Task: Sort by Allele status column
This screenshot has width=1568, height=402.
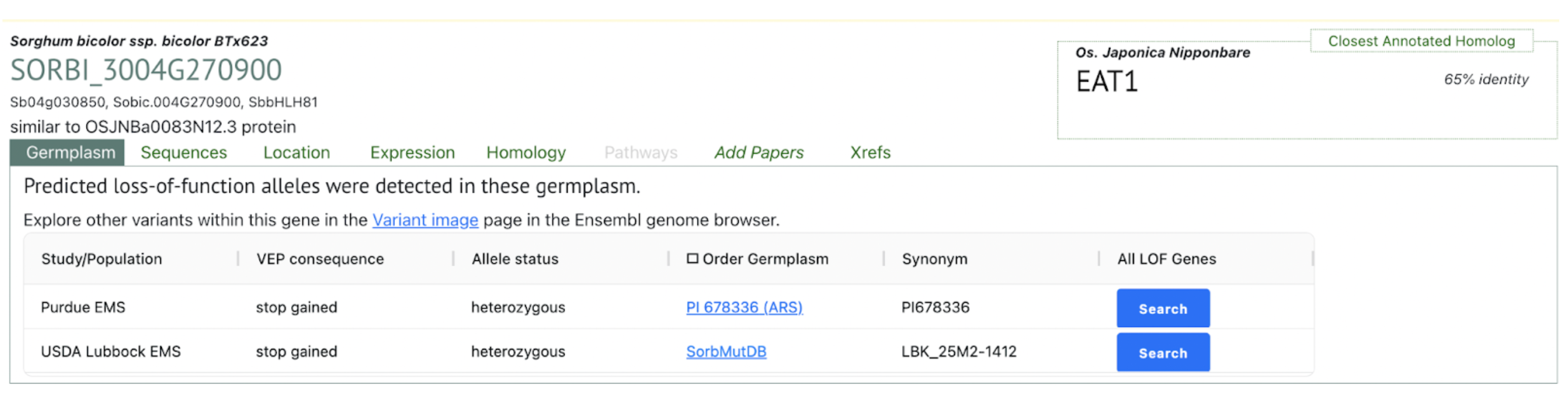Action: point(515,259)
